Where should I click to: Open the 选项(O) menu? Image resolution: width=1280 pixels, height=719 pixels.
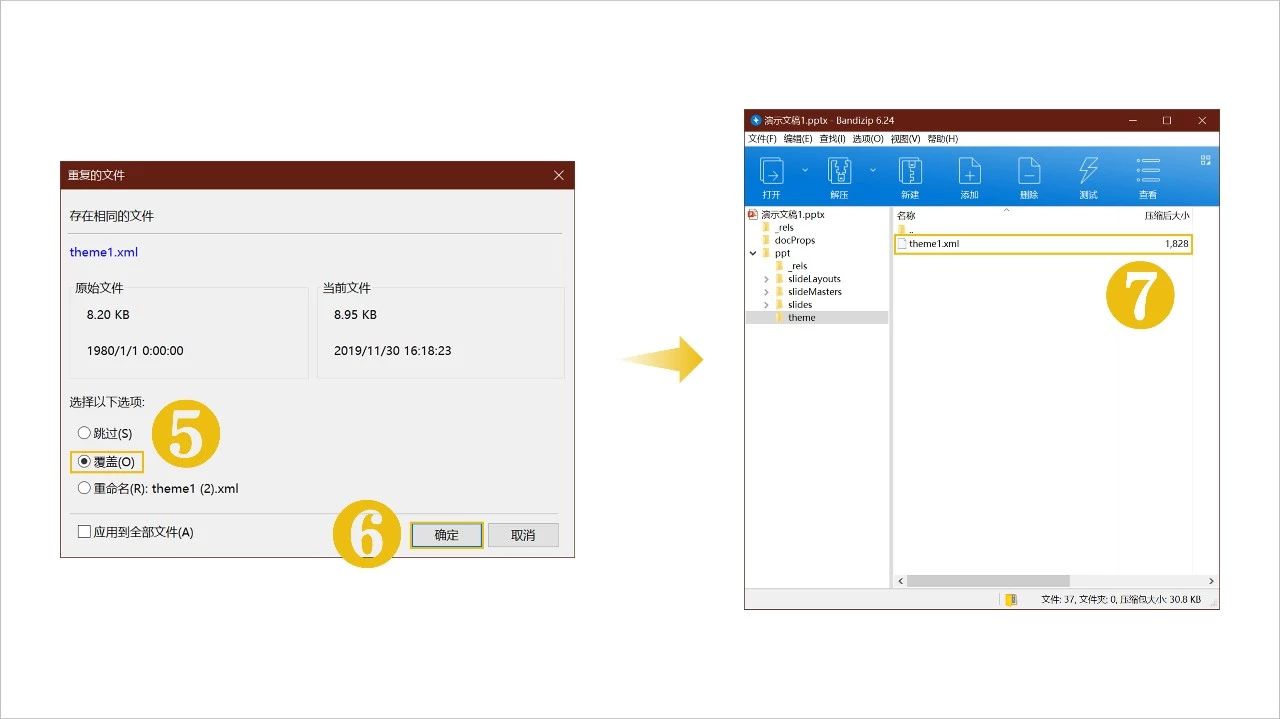click(x=868, y=139)
